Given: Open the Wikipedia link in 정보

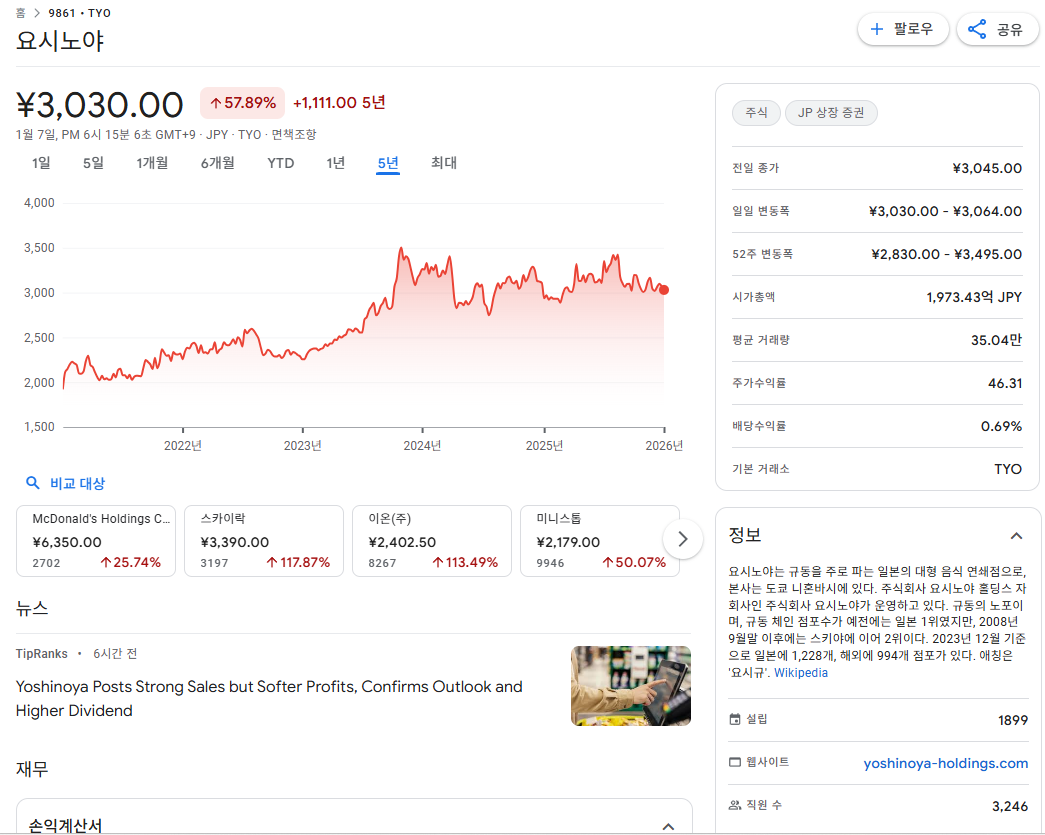Looking at the screenshot, I should click(x=800, y=673).
